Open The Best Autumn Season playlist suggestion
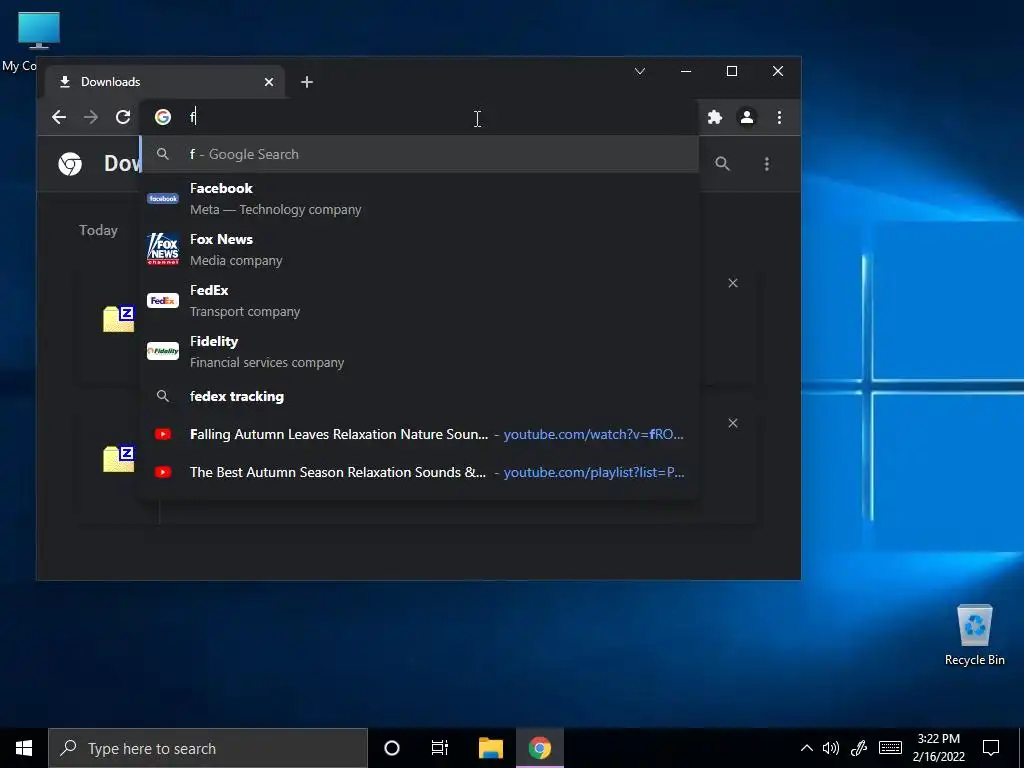The image size is (1024, 768). pos(419,472)
